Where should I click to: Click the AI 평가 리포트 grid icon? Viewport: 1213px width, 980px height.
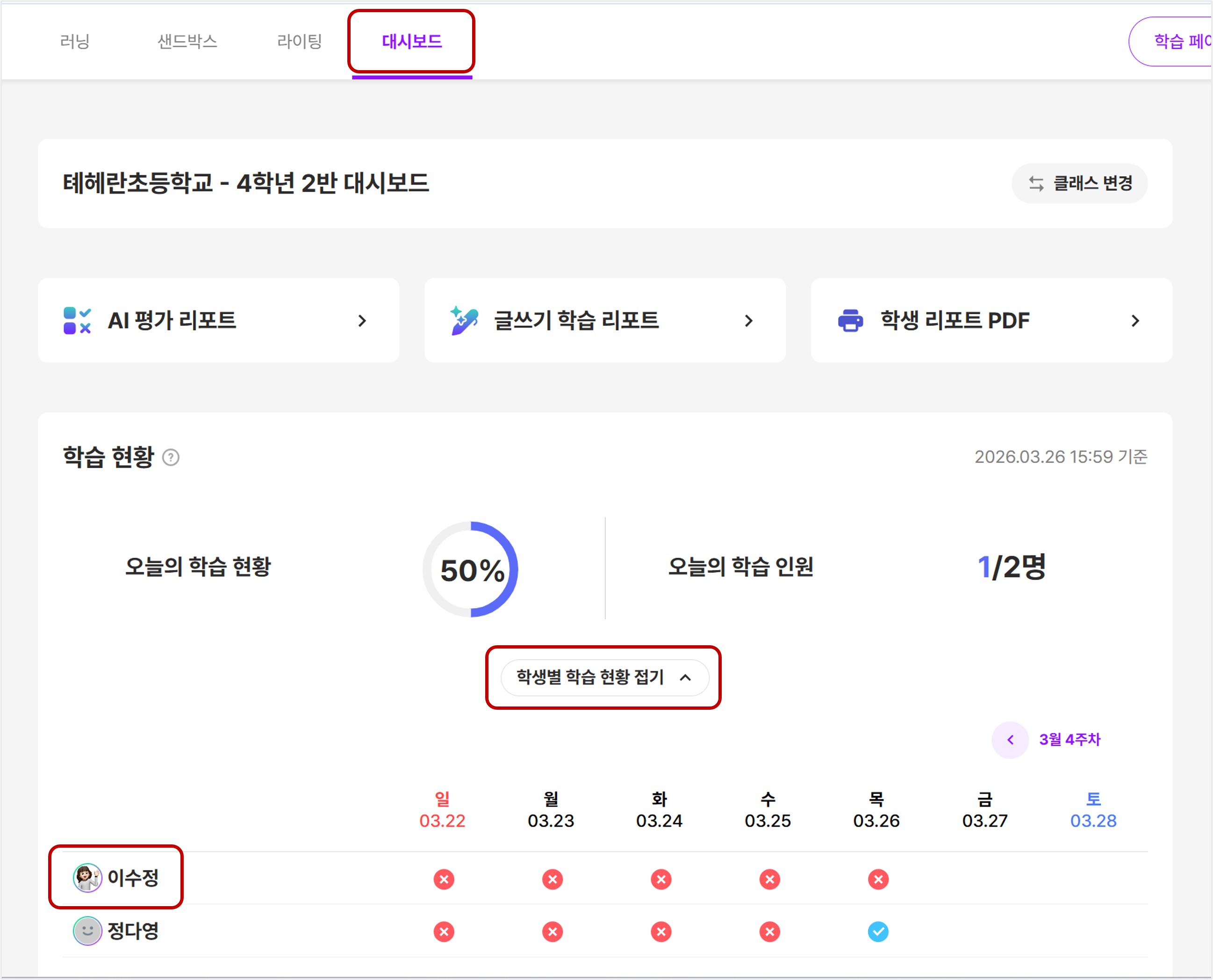77,321
